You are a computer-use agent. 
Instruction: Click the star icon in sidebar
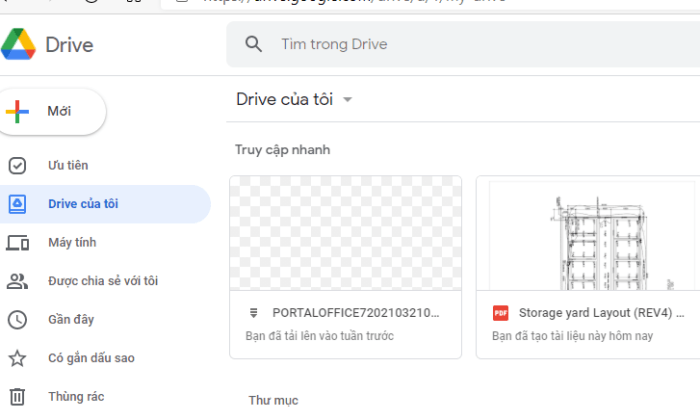pos(17,358)
